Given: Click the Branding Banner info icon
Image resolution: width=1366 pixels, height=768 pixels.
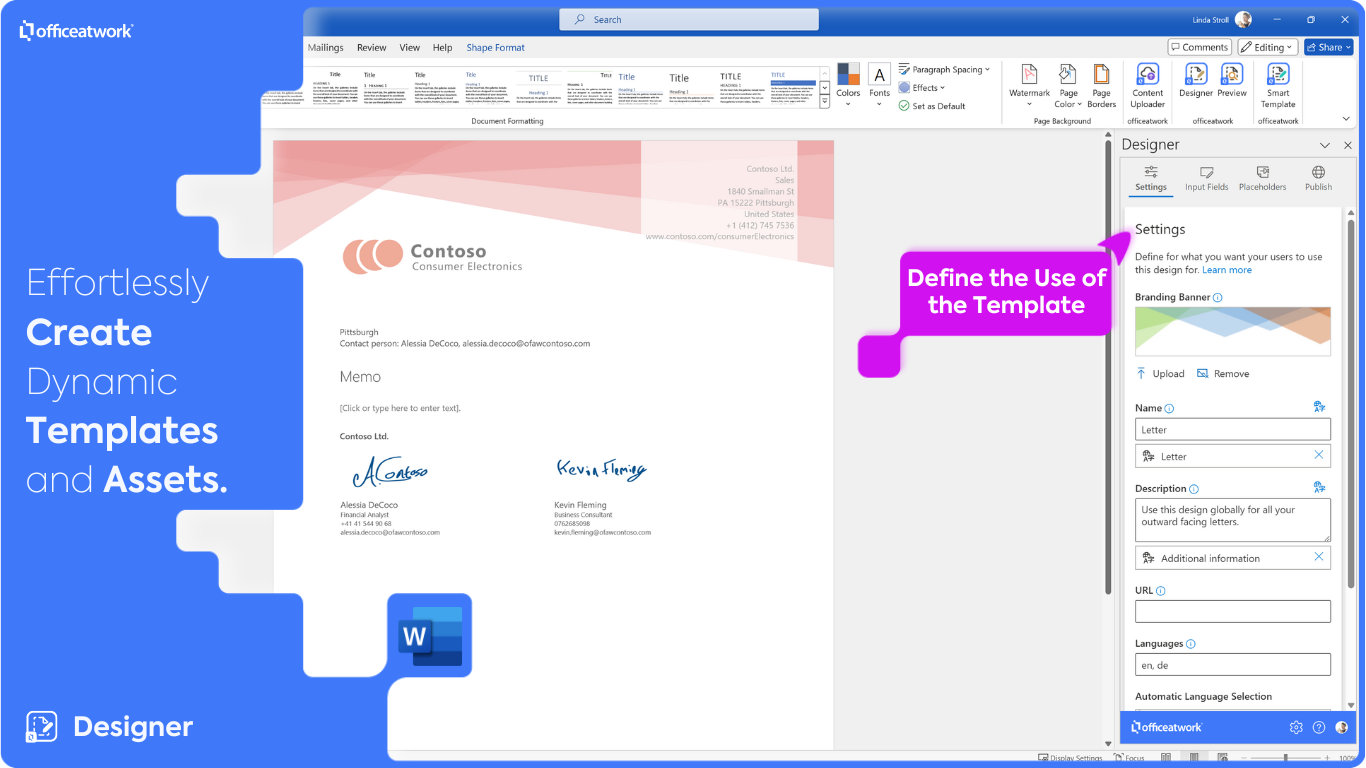Looking at the screenshot, I should pos(1217,297).
